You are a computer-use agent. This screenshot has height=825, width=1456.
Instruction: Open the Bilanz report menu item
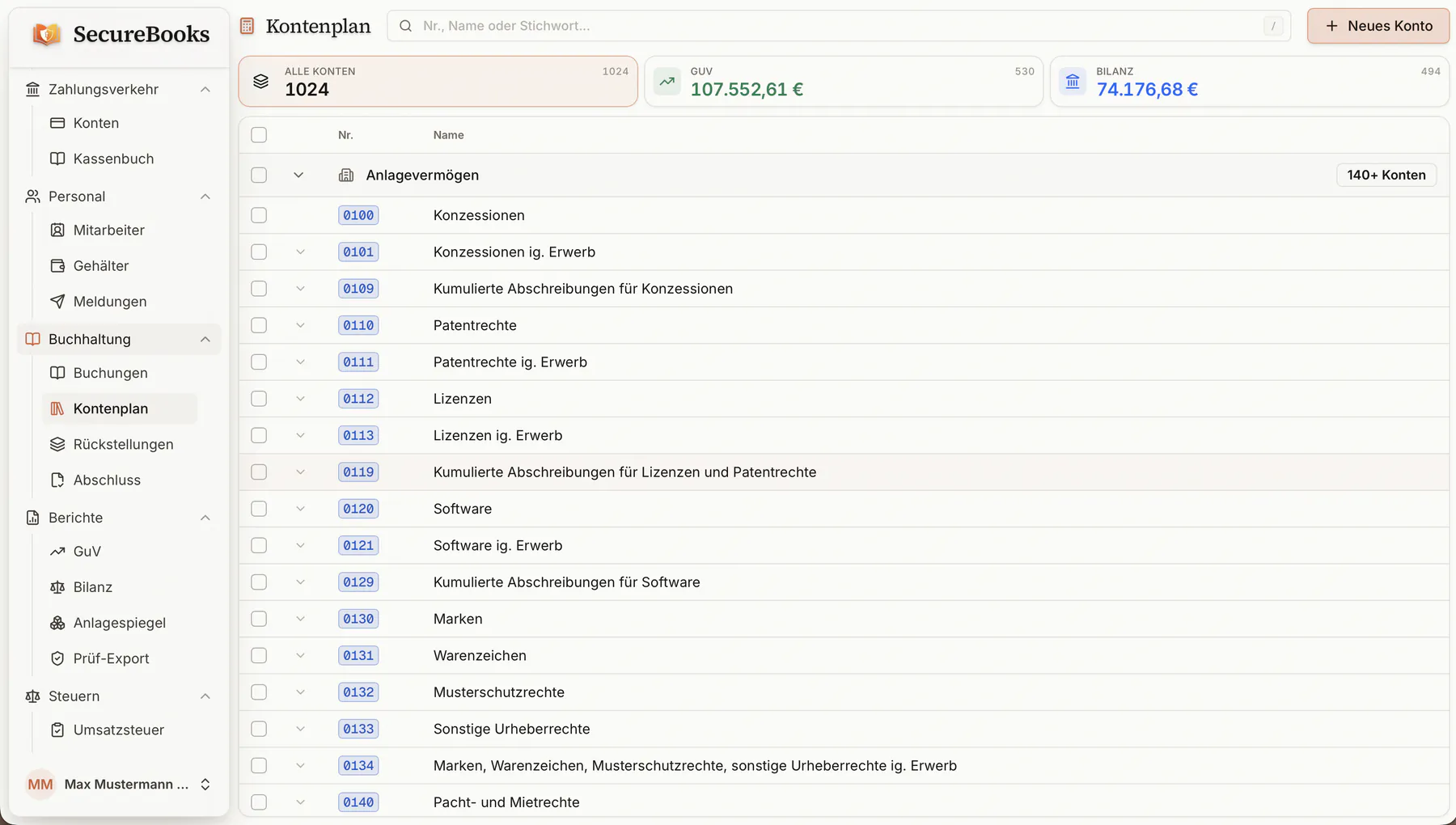120,587
